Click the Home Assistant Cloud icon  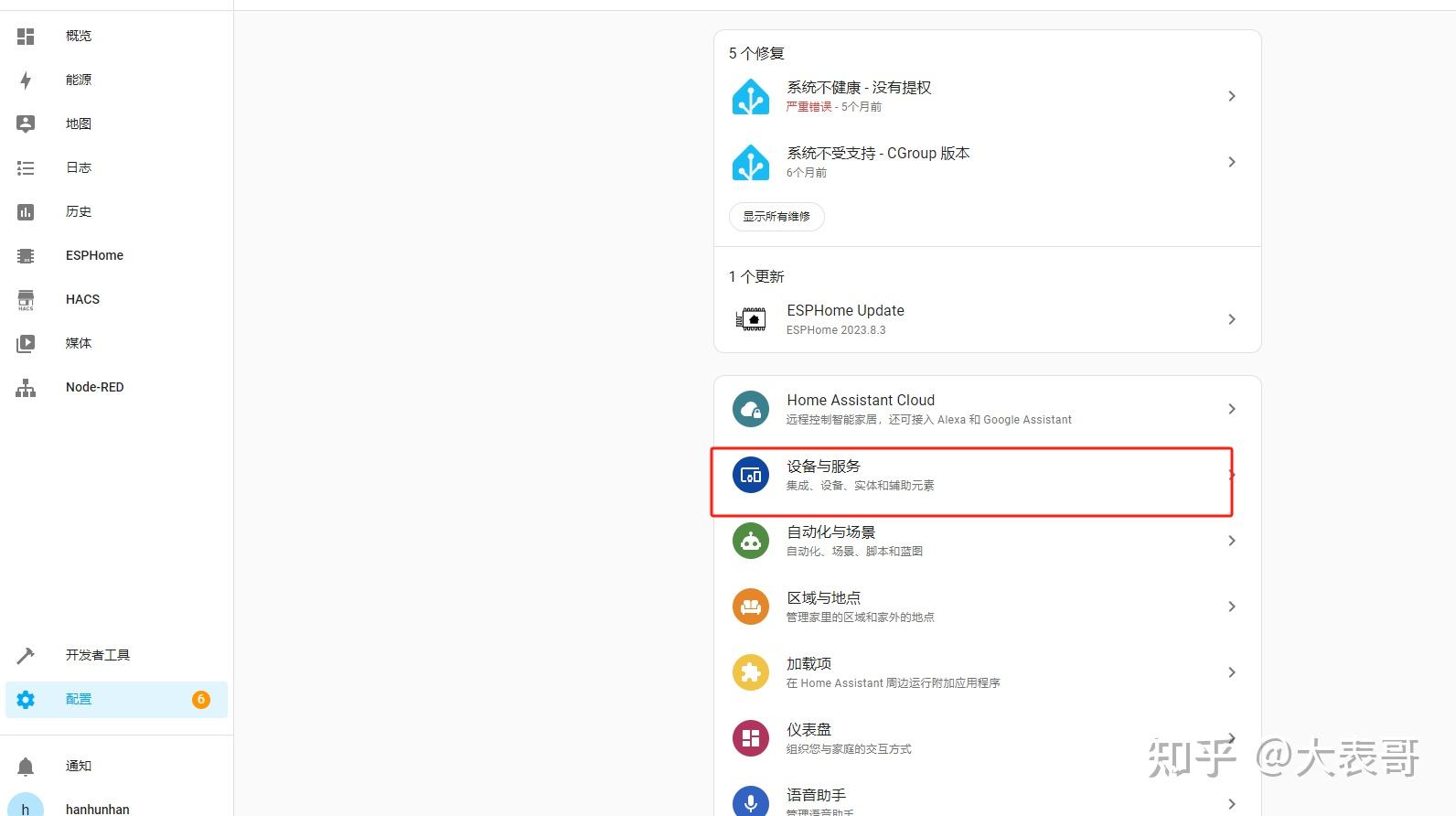coord(751,409)
